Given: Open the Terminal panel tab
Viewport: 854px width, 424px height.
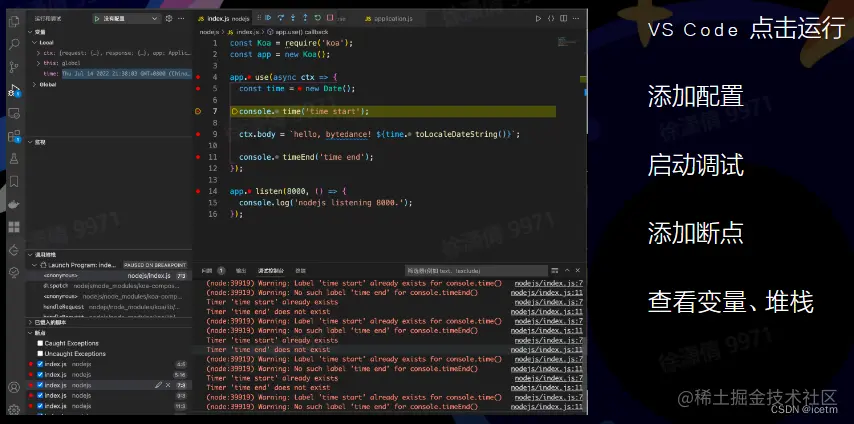Looking at the screenshot, I should pyautogui.click(x=300, y=270).
